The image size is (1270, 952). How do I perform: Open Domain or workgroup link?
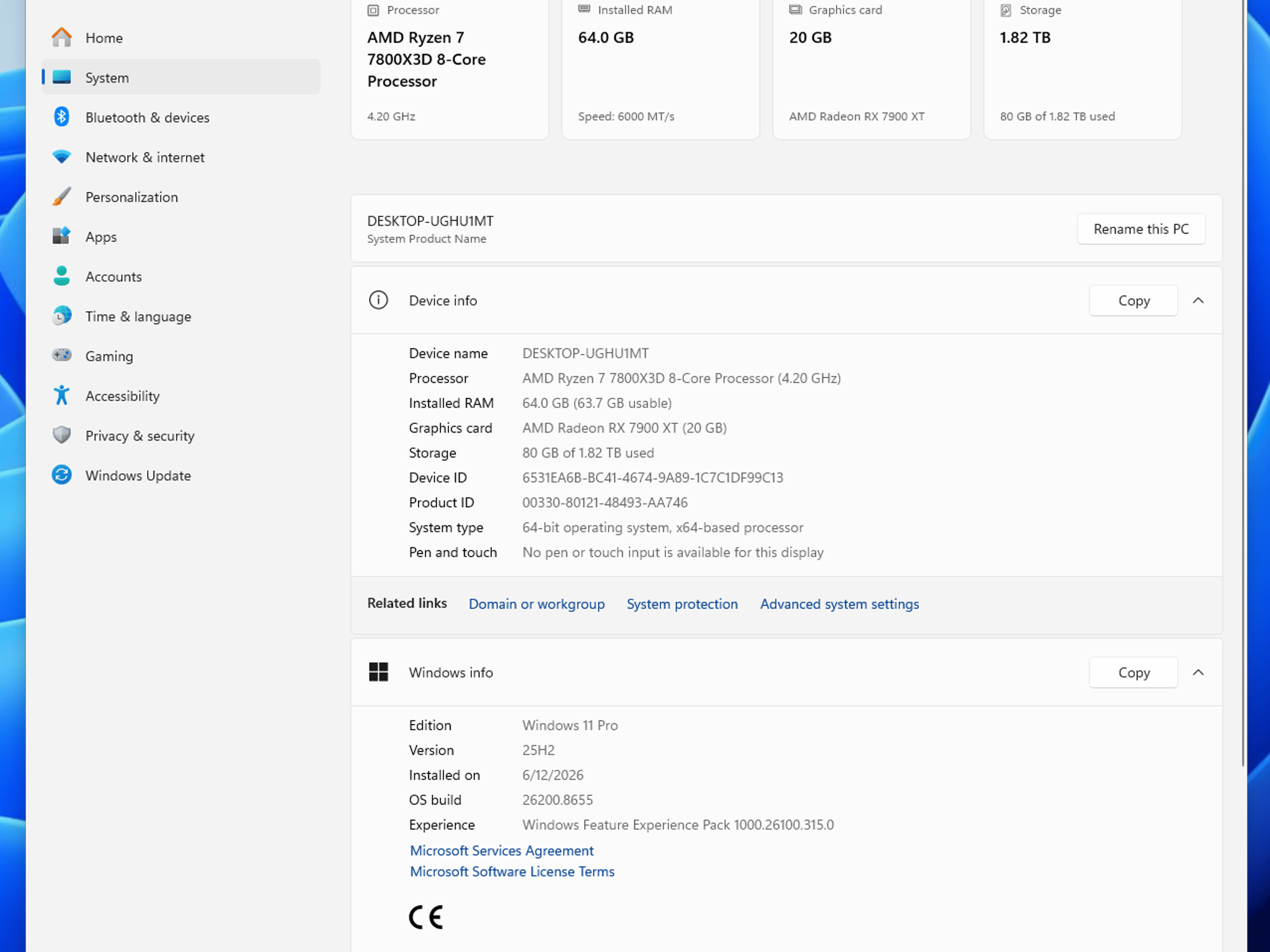coord(536,604)
